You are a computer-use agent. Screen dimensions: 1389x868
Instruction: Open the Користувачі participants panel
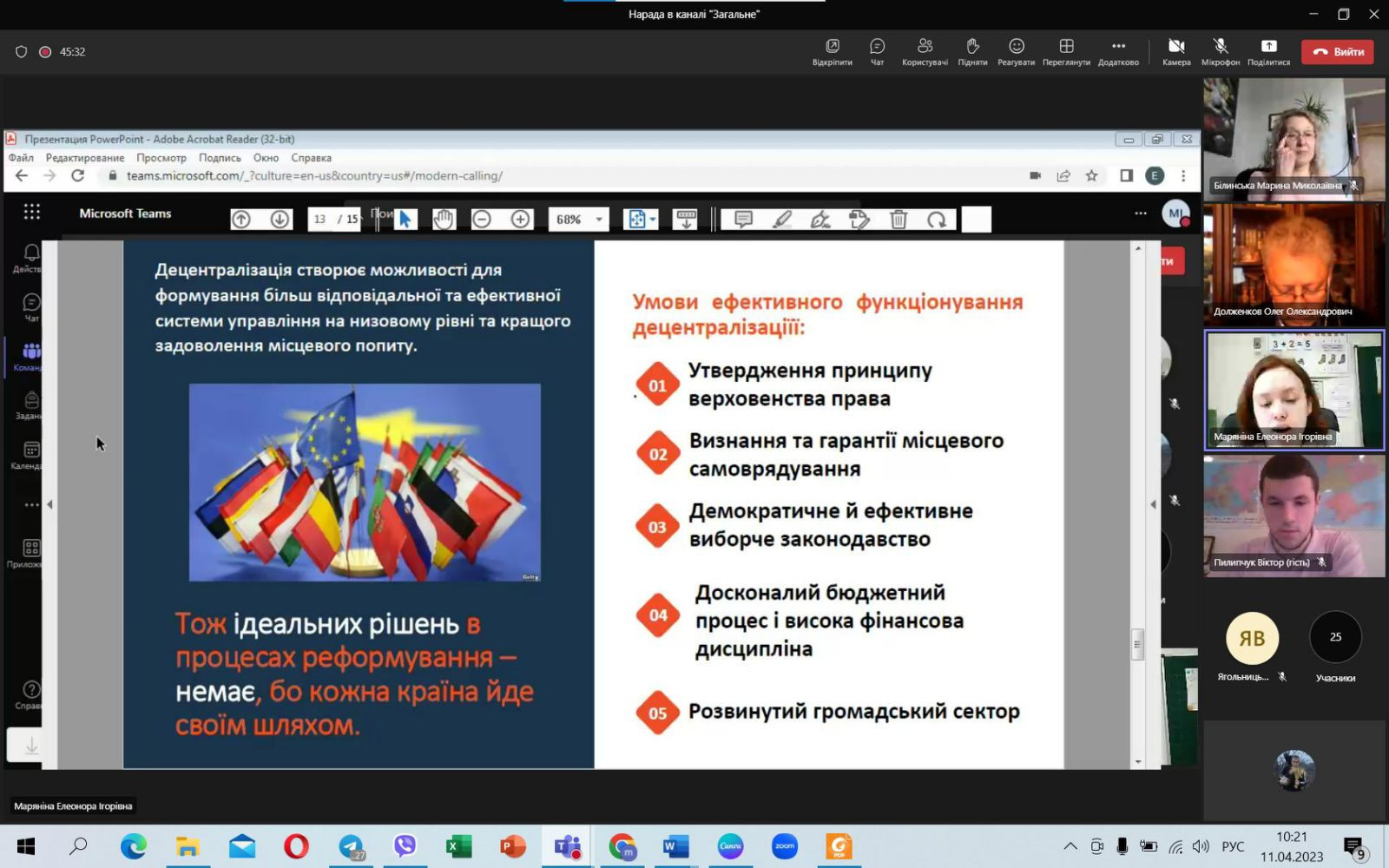(925, 51)
